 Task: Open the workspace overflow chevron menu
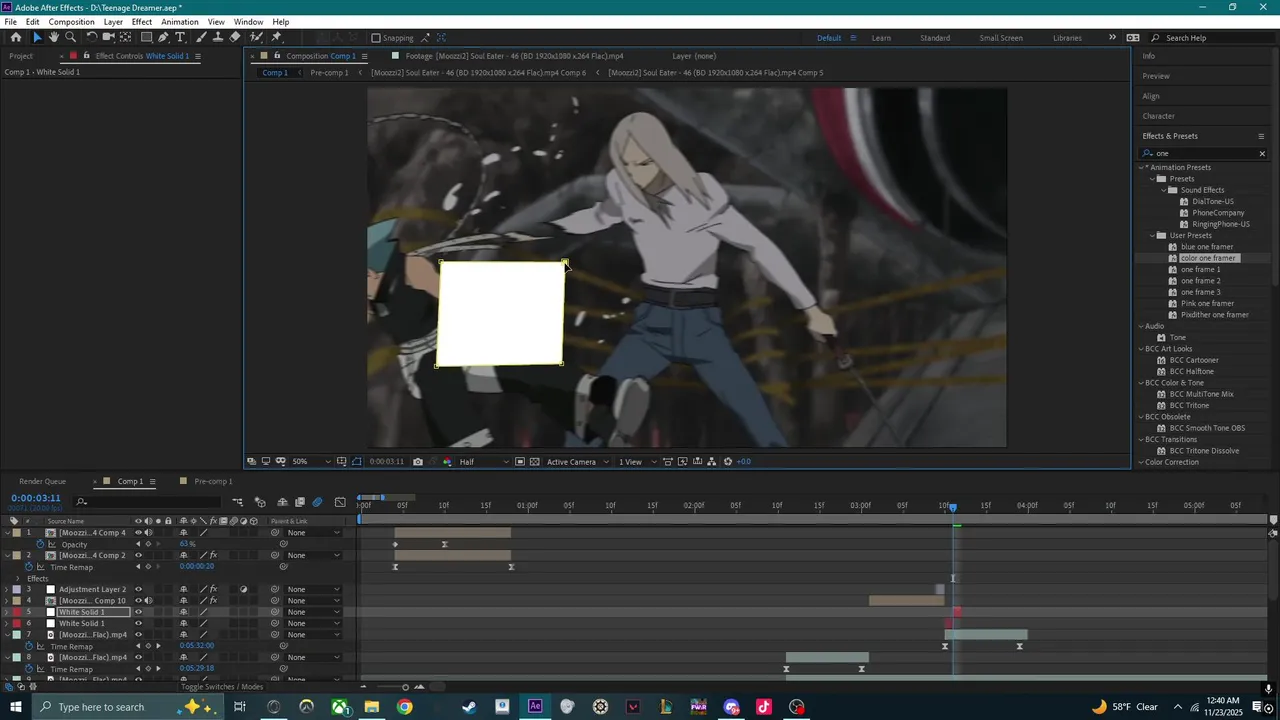coord(1112,37)
